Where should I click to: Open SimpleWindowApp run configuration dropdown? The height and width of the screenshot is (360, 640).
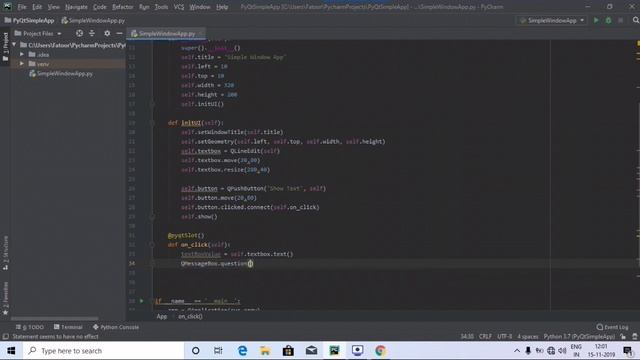(x=551, y=20)
